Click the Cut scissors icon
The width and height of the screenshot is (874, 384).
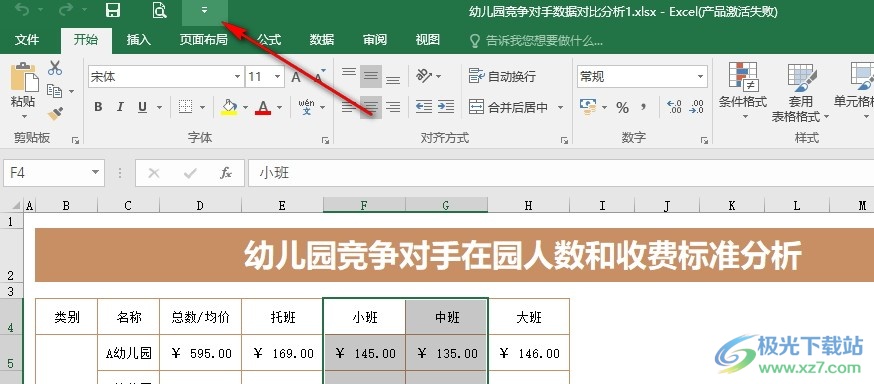pyautogui.click(x=55, y=68)
